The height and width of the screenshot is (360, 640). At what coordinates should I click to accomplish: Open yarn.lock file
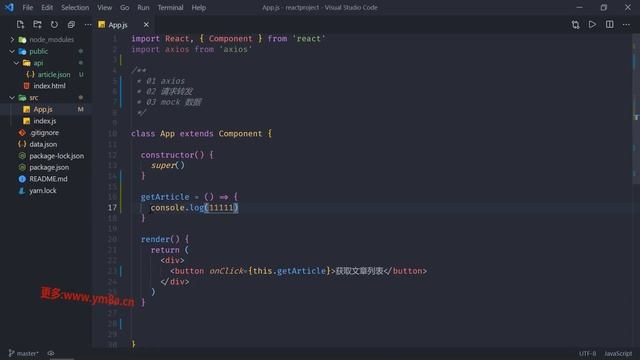42,191
